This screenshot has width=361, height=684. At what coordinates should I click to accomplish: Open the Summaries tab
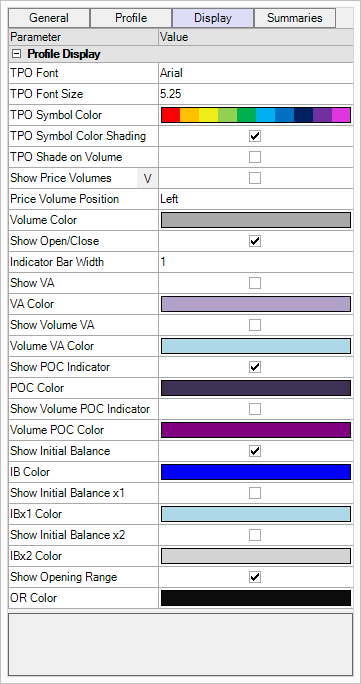[x=295, y=18]
